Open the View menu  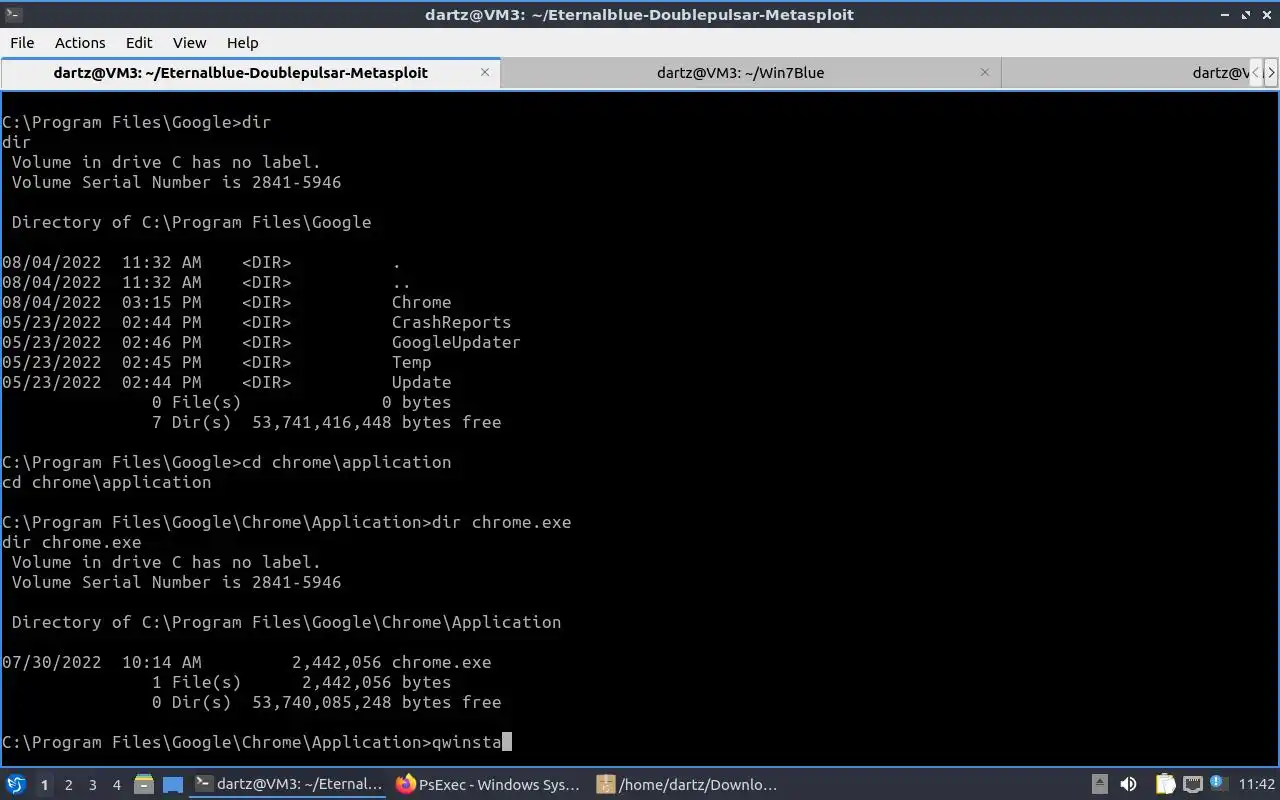point(189,42)
